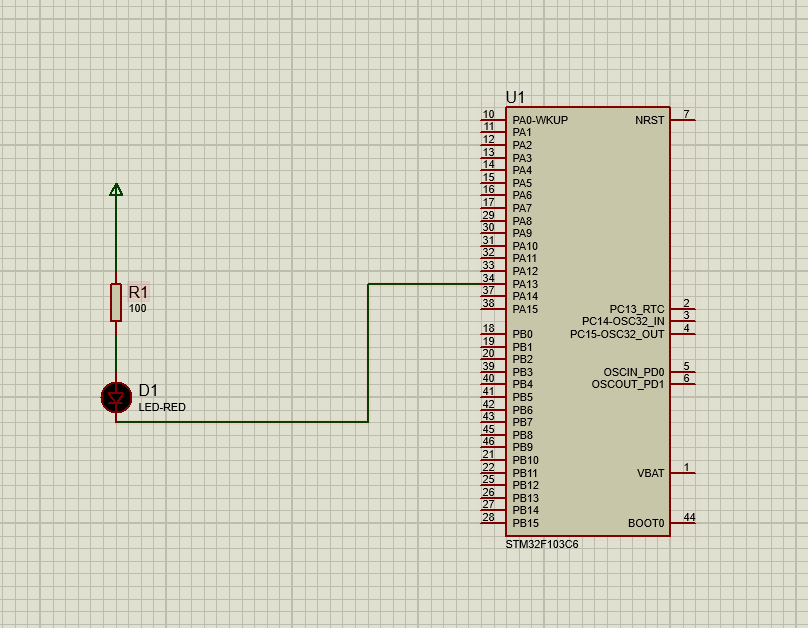Click the PB7 pin label
The width and height of the screenshot is (808, 628).
point(523,422)
